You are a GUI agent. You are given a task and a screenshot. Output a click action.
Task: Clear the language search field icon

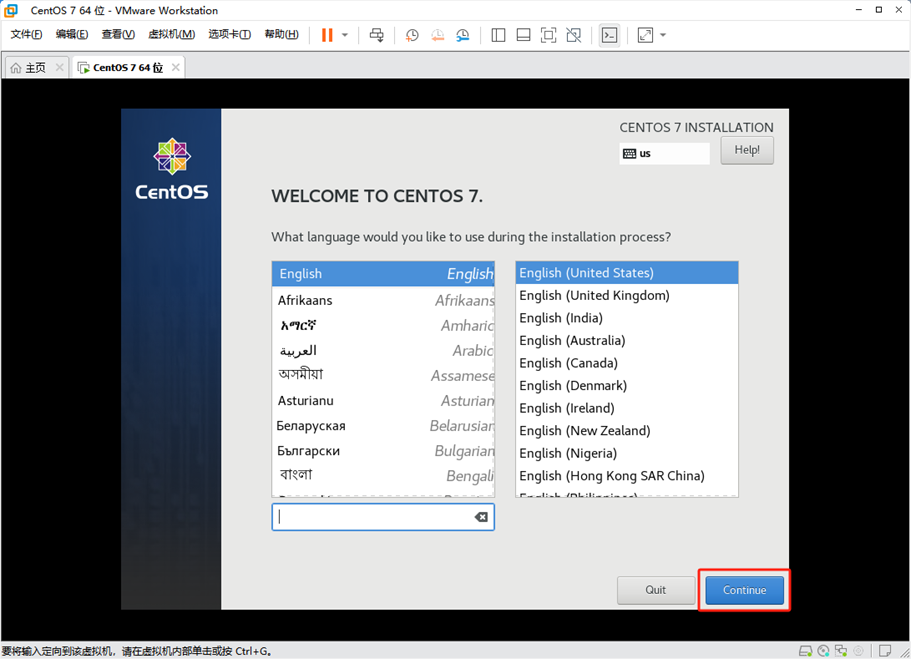click(x=481, y=517)
